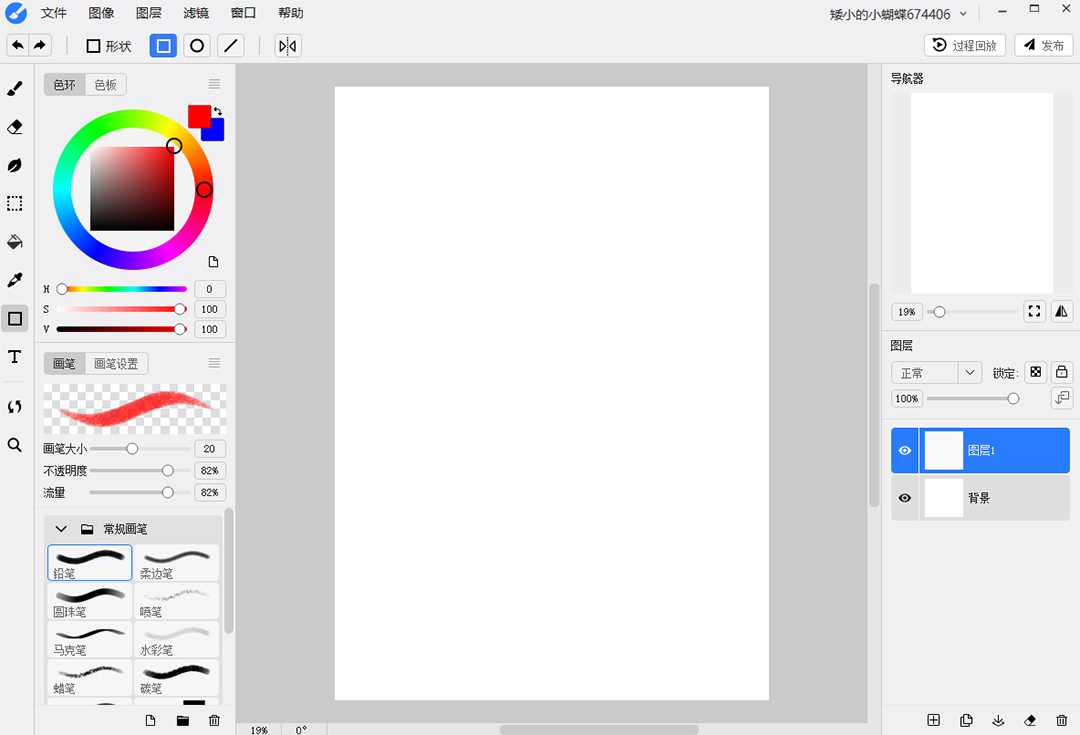This screenshot has height=735, width=1080.
Task: Open the 图层 menu
Action: [148, 13]
